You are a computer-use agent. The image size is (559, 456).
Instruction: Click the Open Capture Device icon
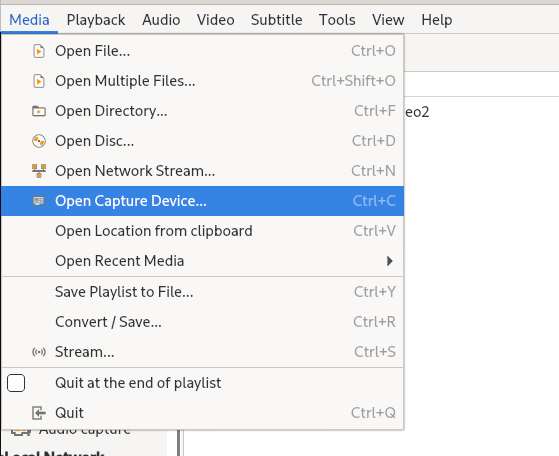[39, 201]
